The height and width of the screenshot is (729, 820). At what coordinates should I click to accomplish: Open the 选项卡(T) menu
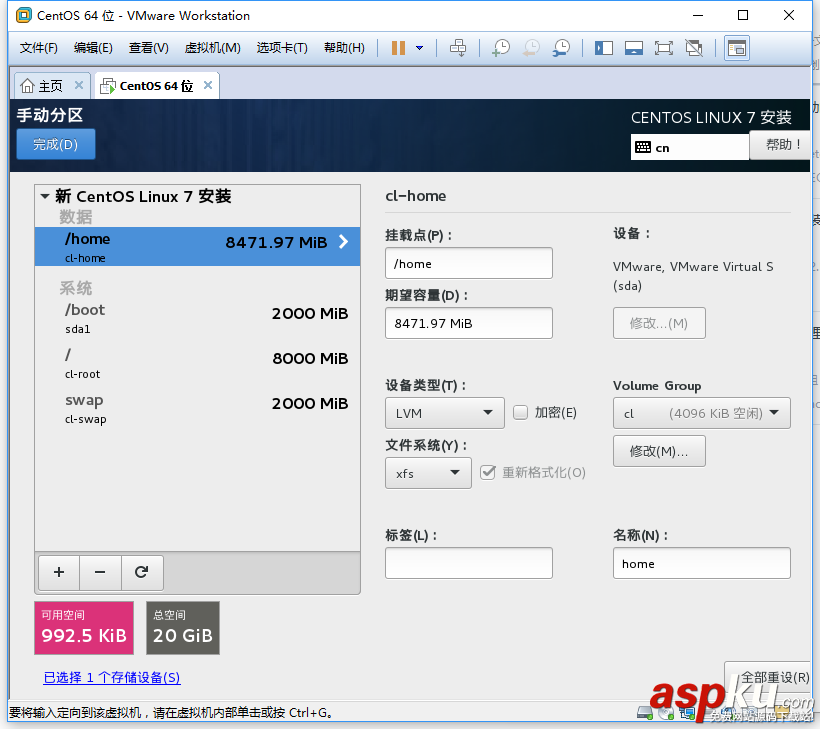pyautogui.click(x=282, y=48)
